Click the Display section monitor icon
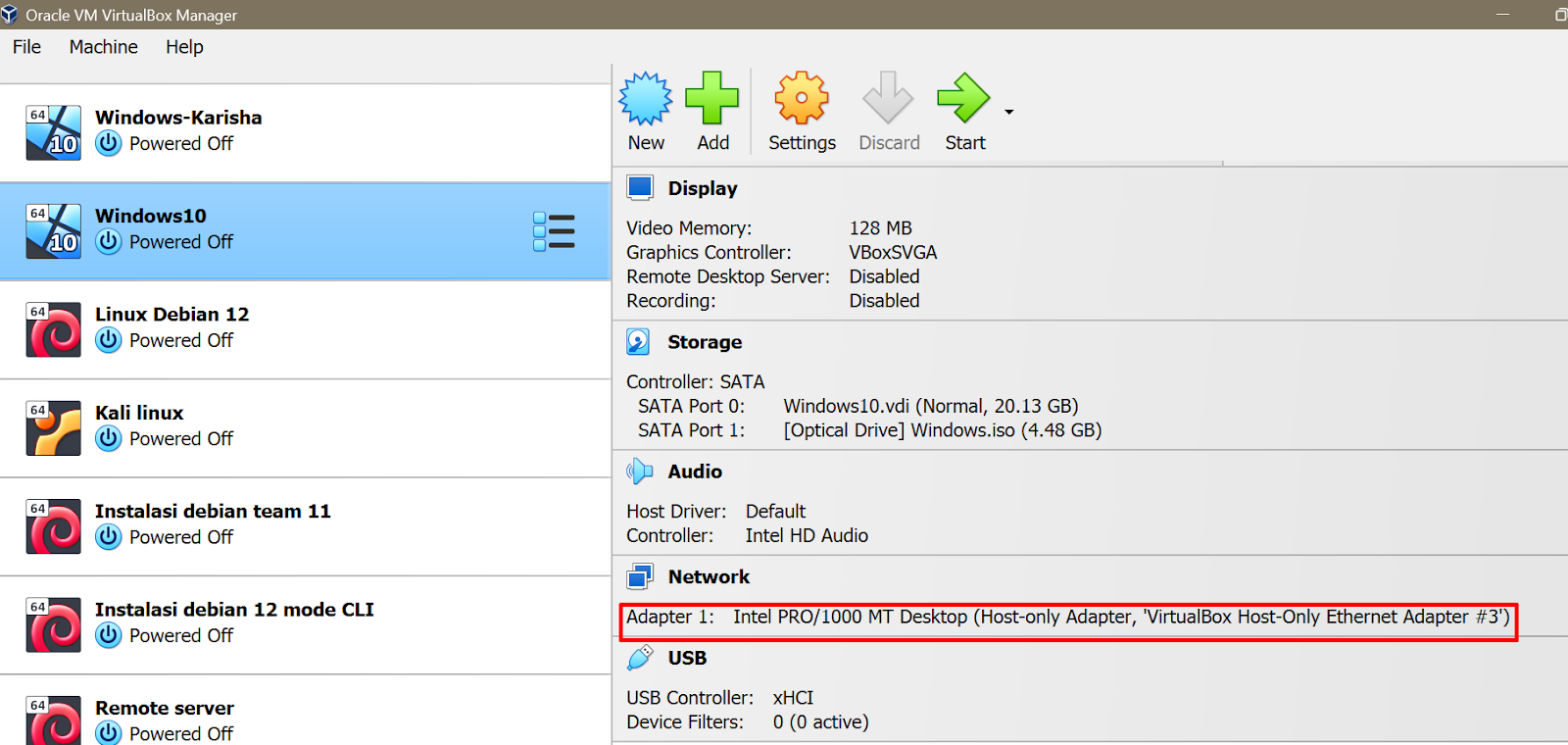The image size is (1568, 745). point(640,187)
